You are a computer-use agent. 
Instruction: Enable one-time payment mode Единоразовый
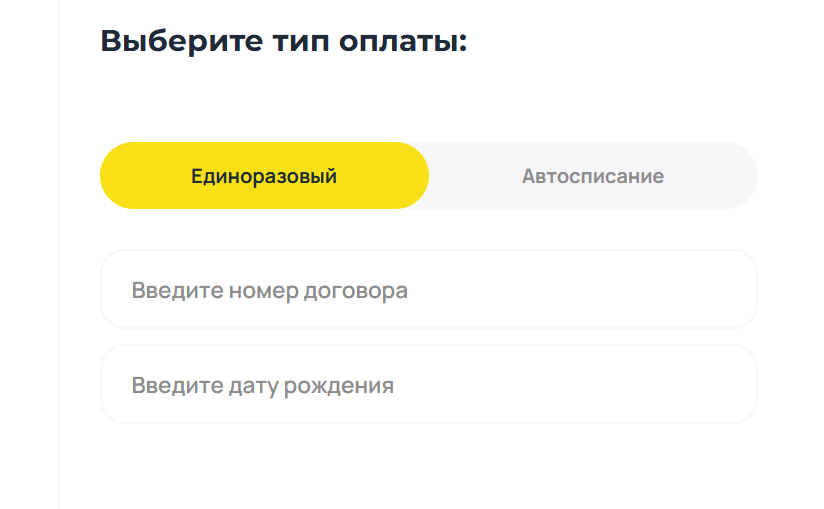pyautogui.click(x=264, y=176)
